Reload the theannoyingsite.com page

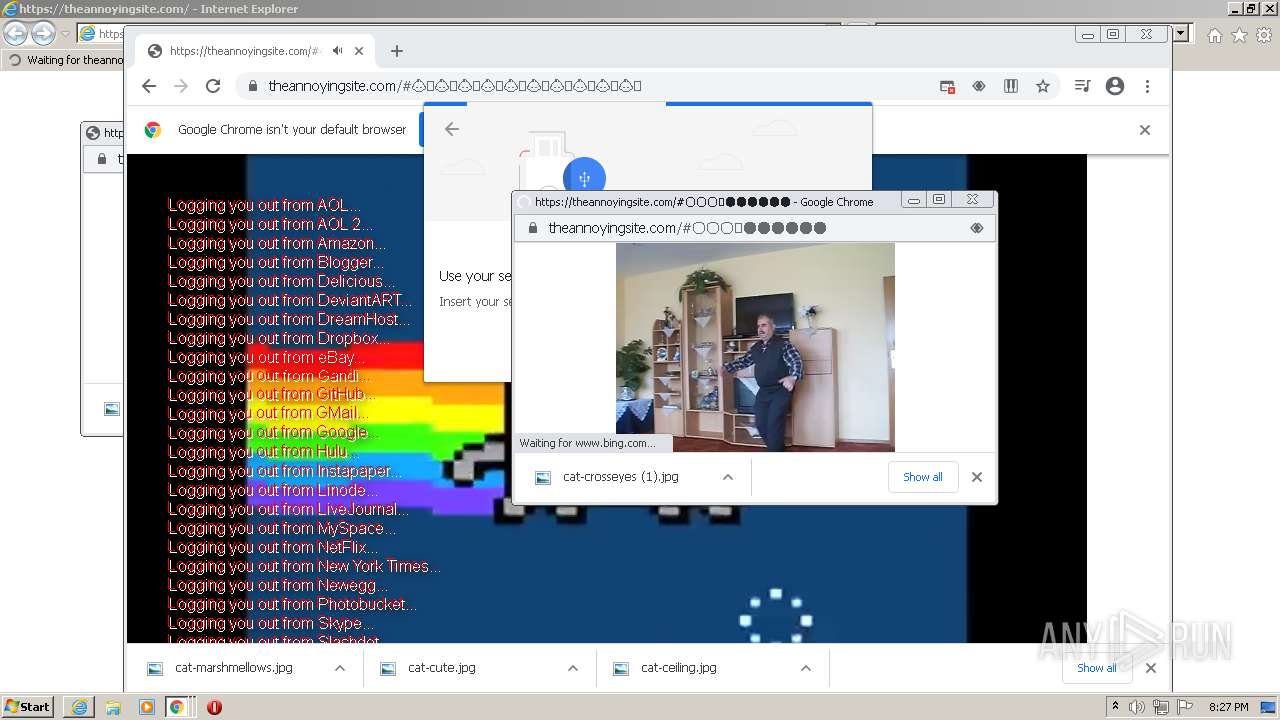click(x=213, y=86)
